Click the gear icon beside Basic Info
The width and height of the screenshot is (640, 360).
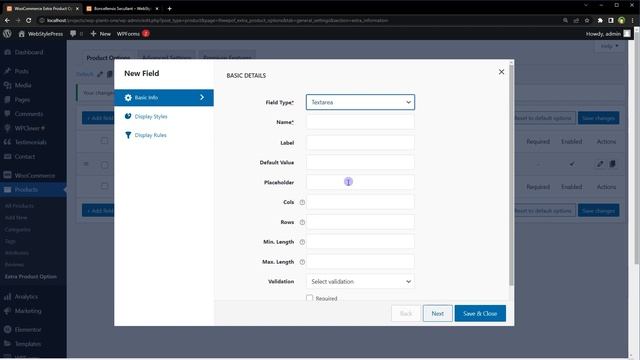pyautogui.click(x=128, y=98)
